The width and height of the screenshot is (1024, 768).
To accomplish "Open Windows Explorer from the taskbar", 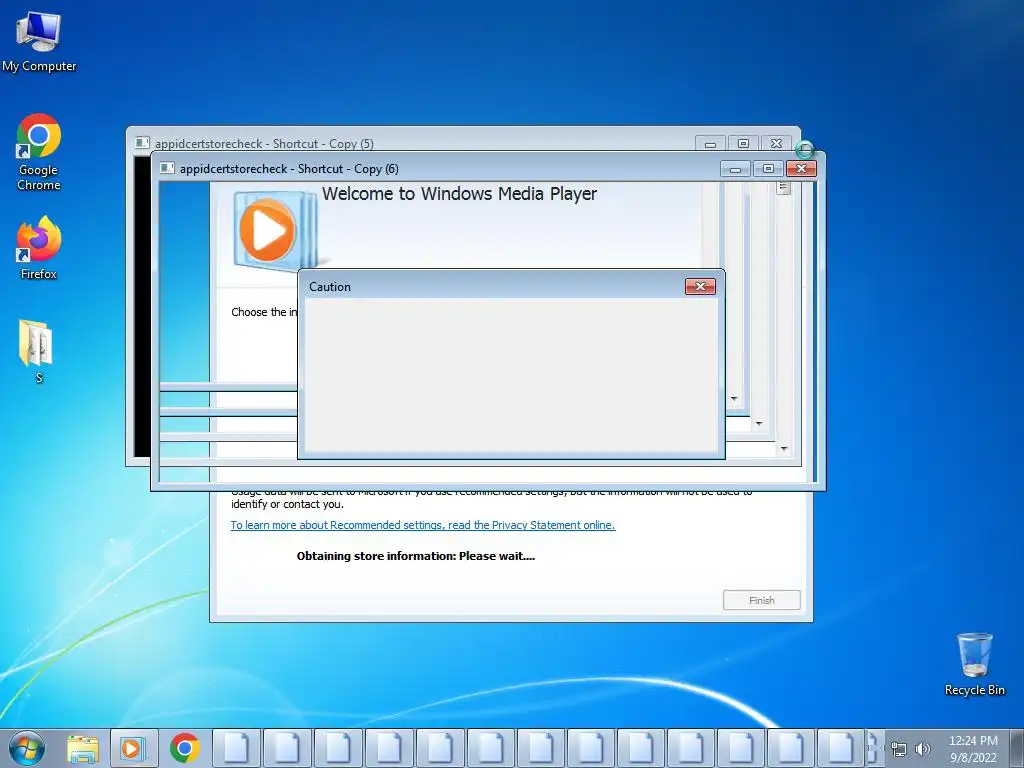I will click(x=83, y=748).
